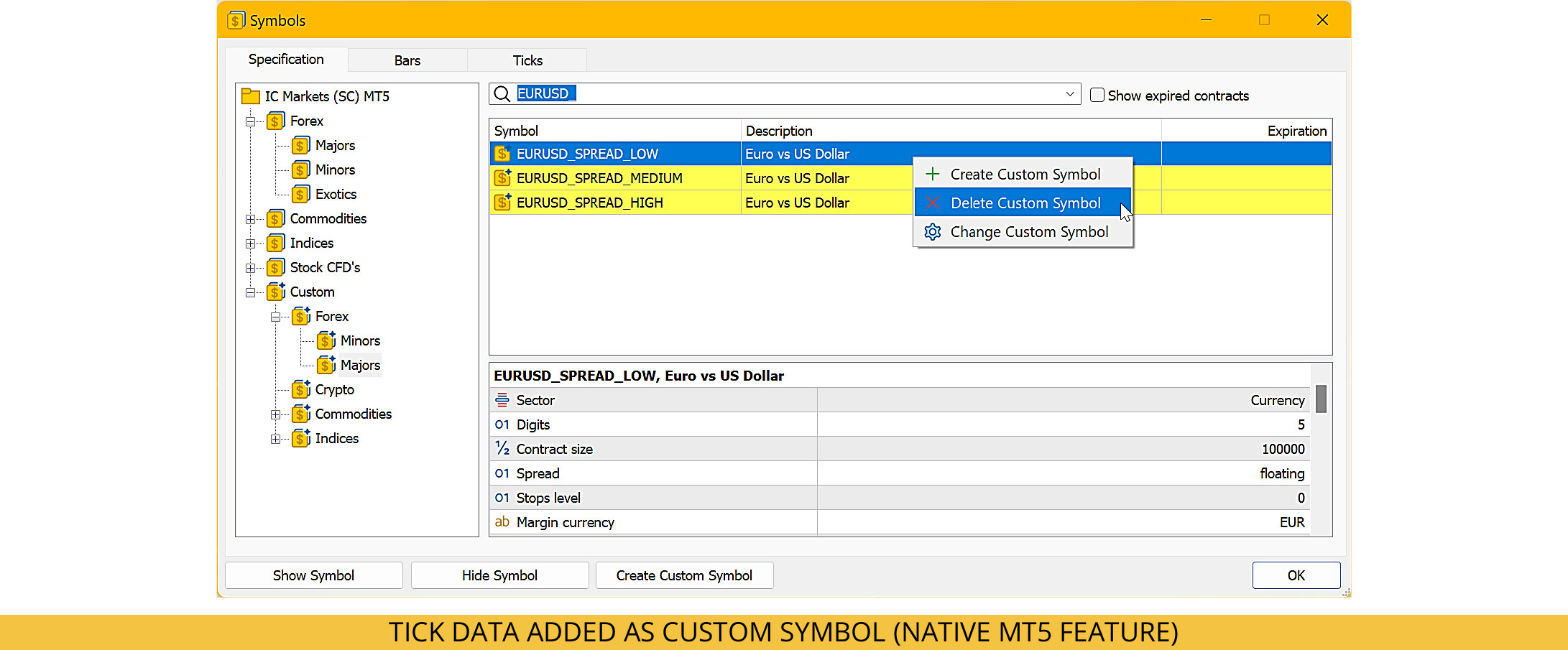Switch to the Bars tab
The height and width of the screenshot is (650, 1568).
pos(407,60)
